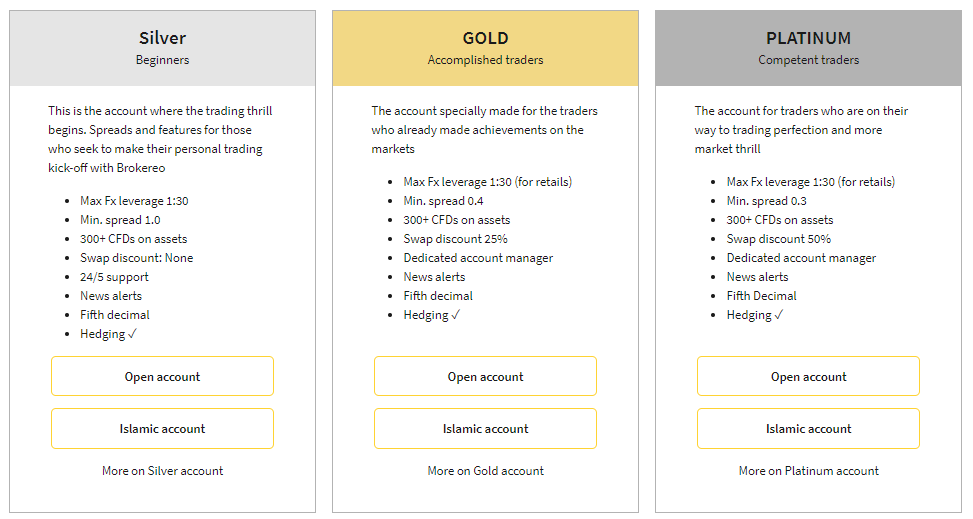Click the 24/5 support list item
Screen dimensions: 973x519
click(x=114, y=277)
